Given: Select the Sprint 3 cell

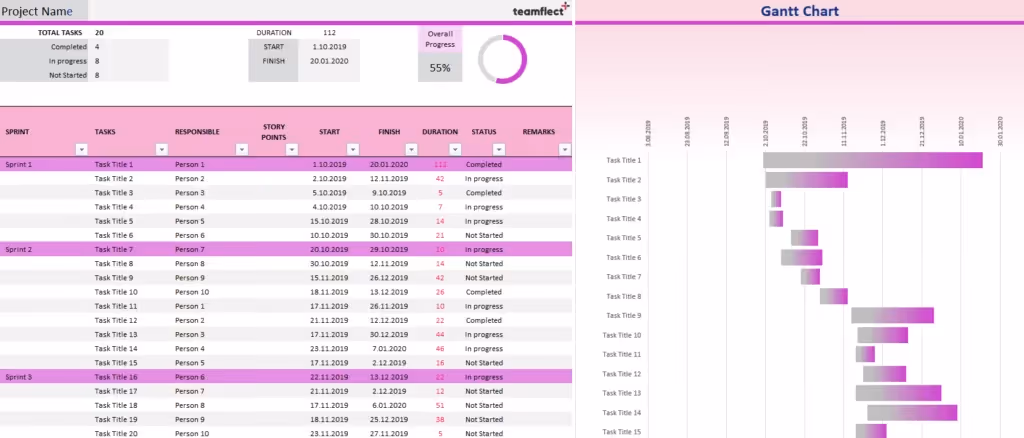Looking at the screenshot, I should tap(19, 377).
